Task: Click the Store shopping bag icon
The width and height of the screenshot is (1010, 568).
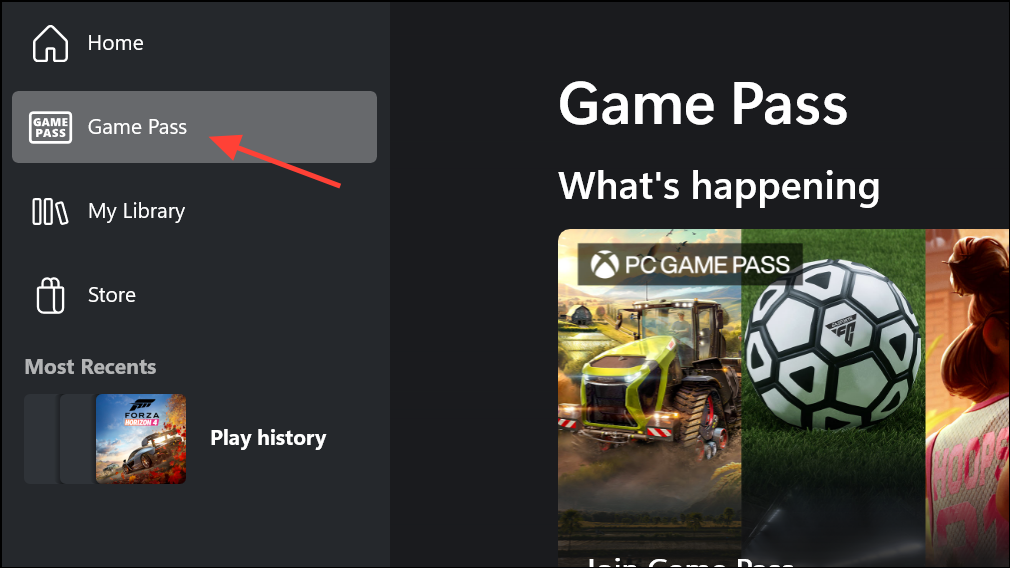Action: [50, 296]
